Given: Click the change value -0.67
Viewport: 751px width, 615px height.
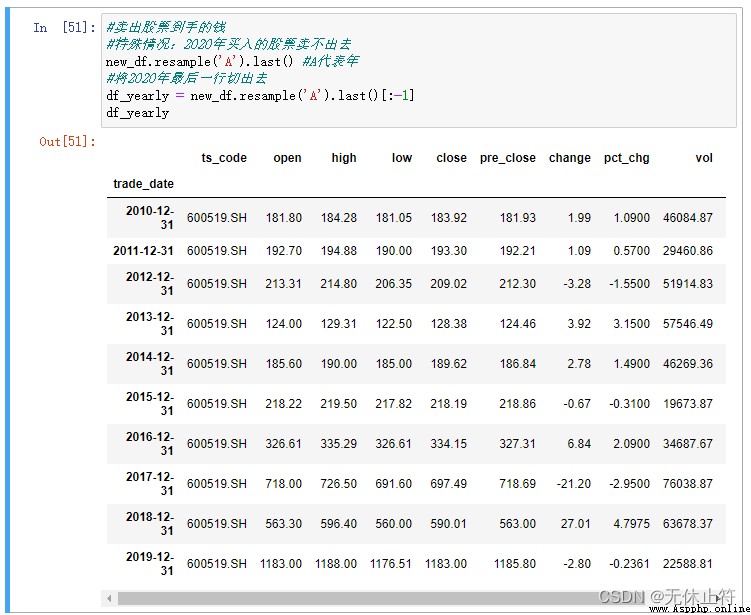Looking at the screenshot, I should [x=577, y=404].
